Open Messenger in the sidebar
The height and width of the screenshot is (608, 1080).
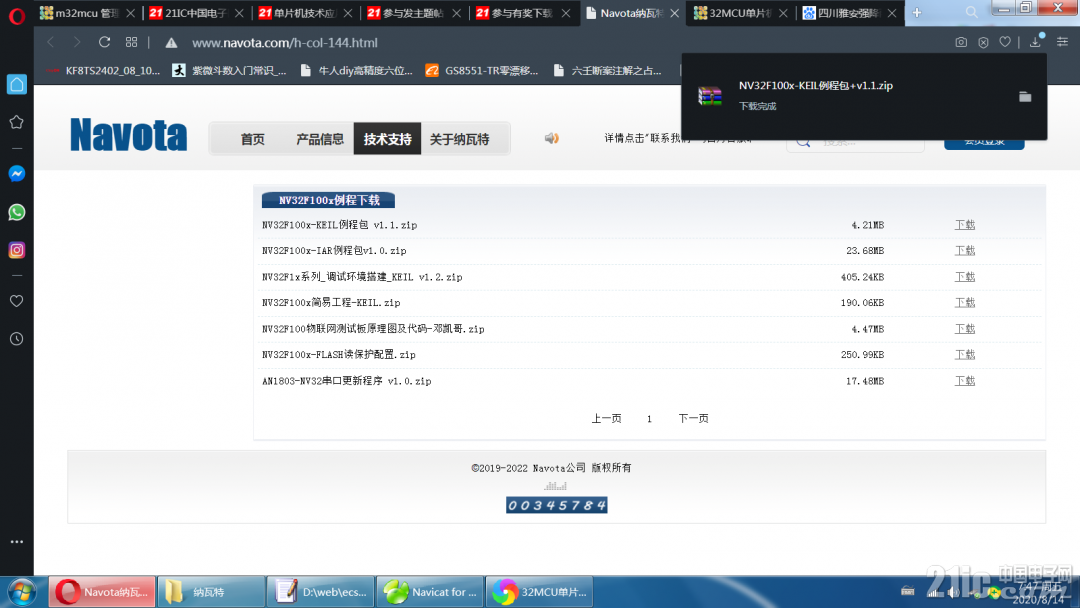(x=17, y=174)
